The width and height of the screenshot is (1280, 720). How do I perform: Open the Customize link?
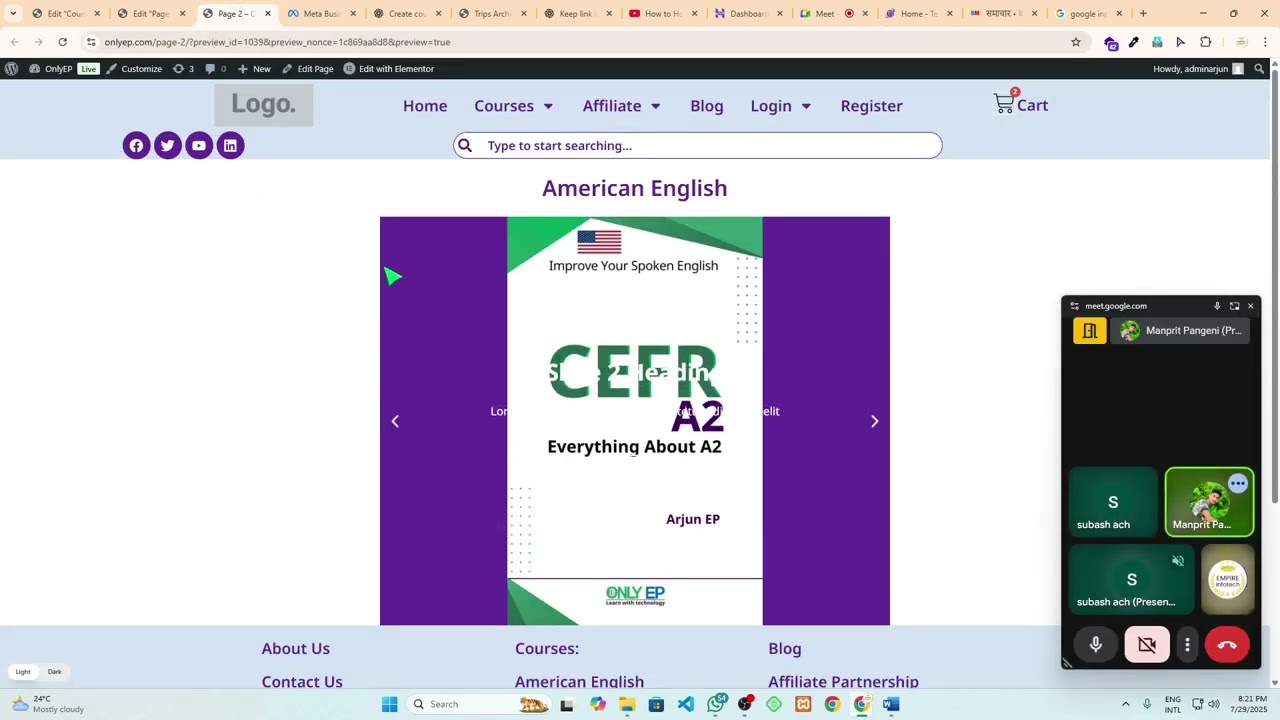click(134, 69)
